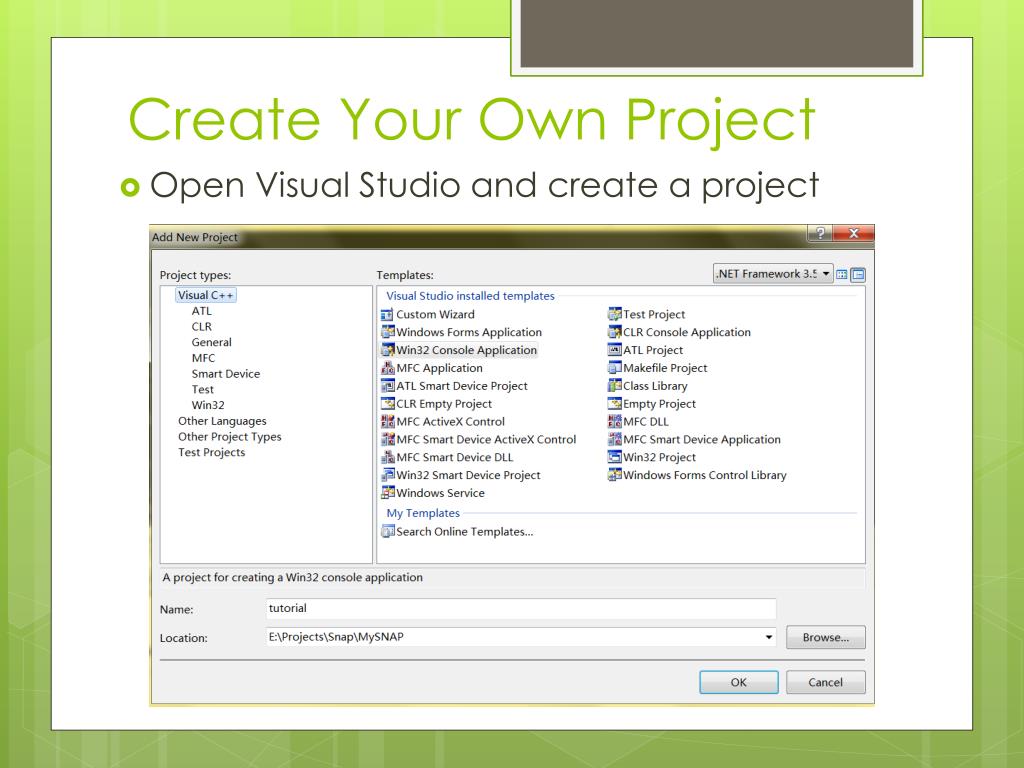Screen dimensions: 1024x768
Task: Click the Empty Project template icon
Action: click(615, 404)
